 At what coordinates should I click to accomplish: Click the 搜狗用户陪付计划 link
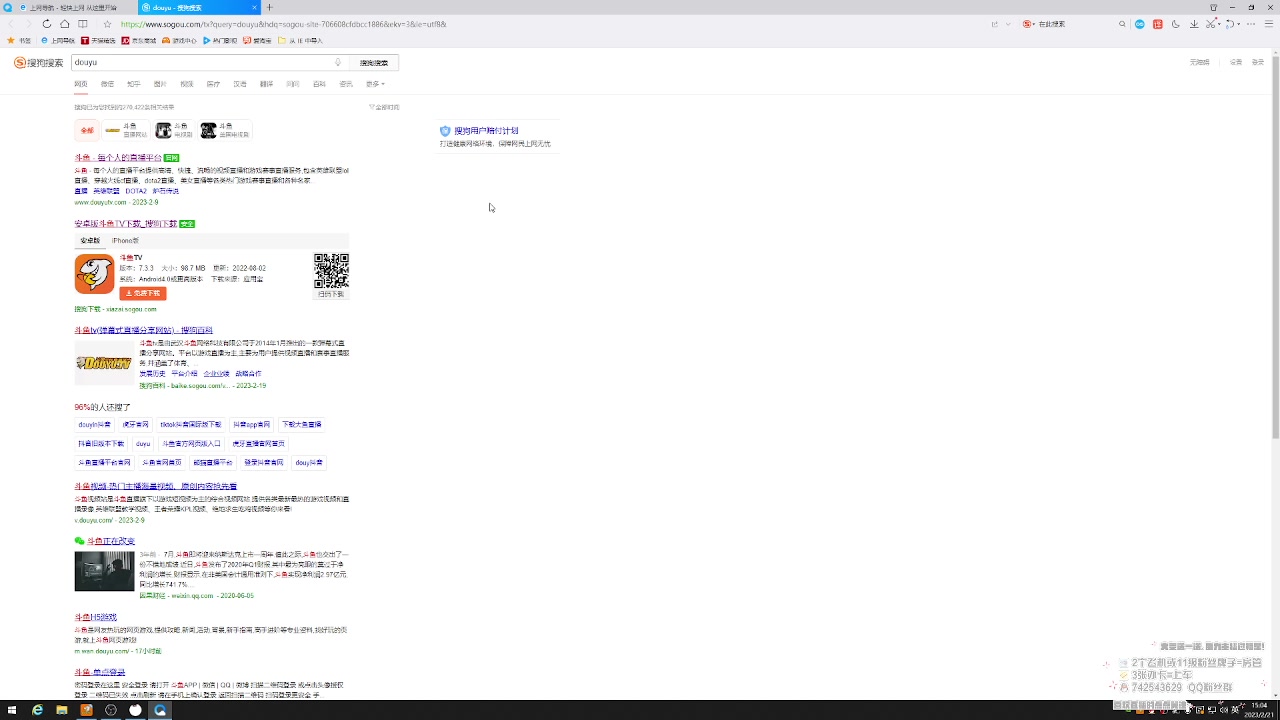pos(486,131)
